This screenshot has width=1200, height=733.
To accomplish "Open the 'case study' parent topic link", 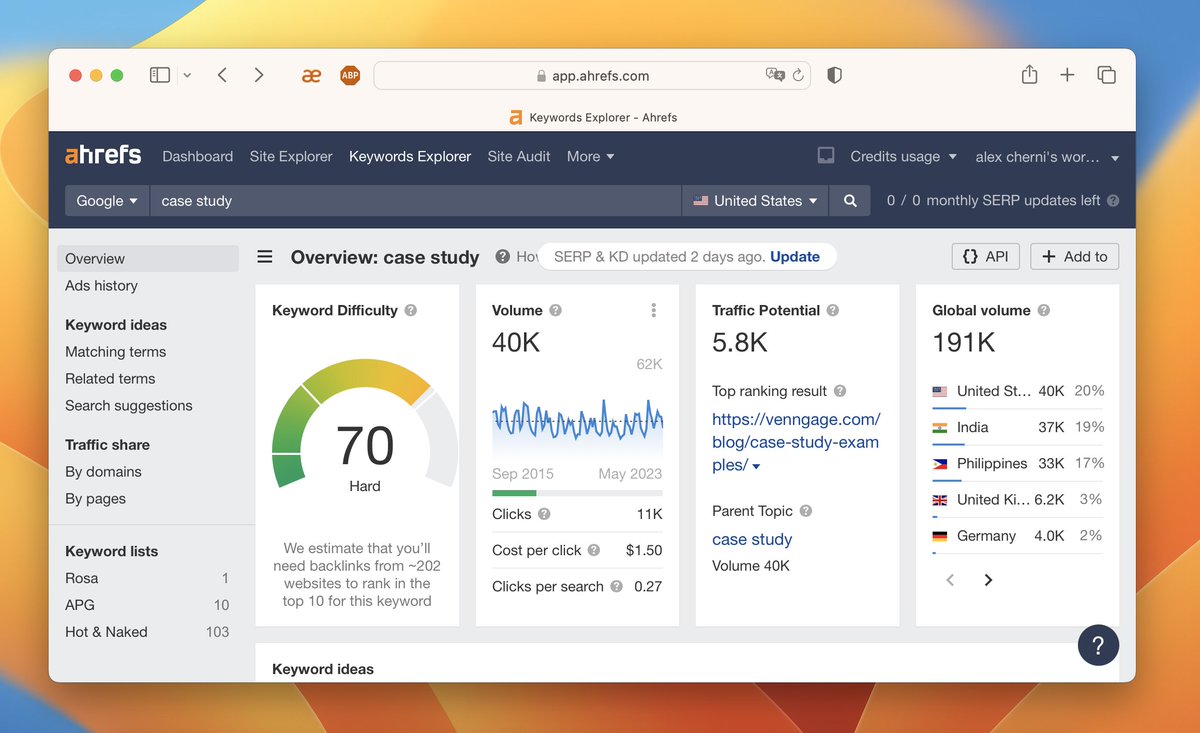I will [752, 539].
